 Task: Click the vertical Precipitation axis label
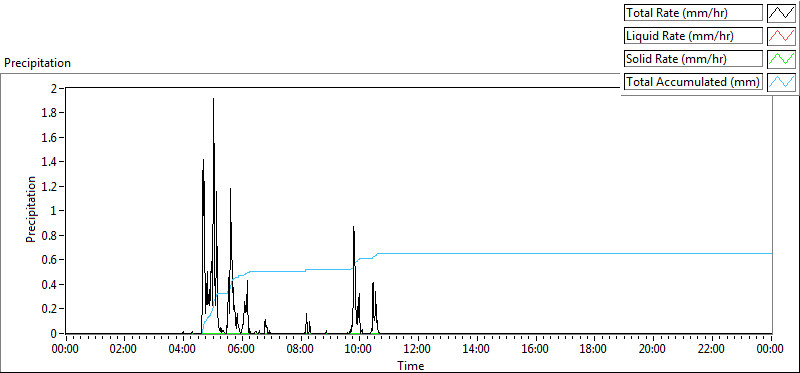pyautogui.click(x=31, y=209)
